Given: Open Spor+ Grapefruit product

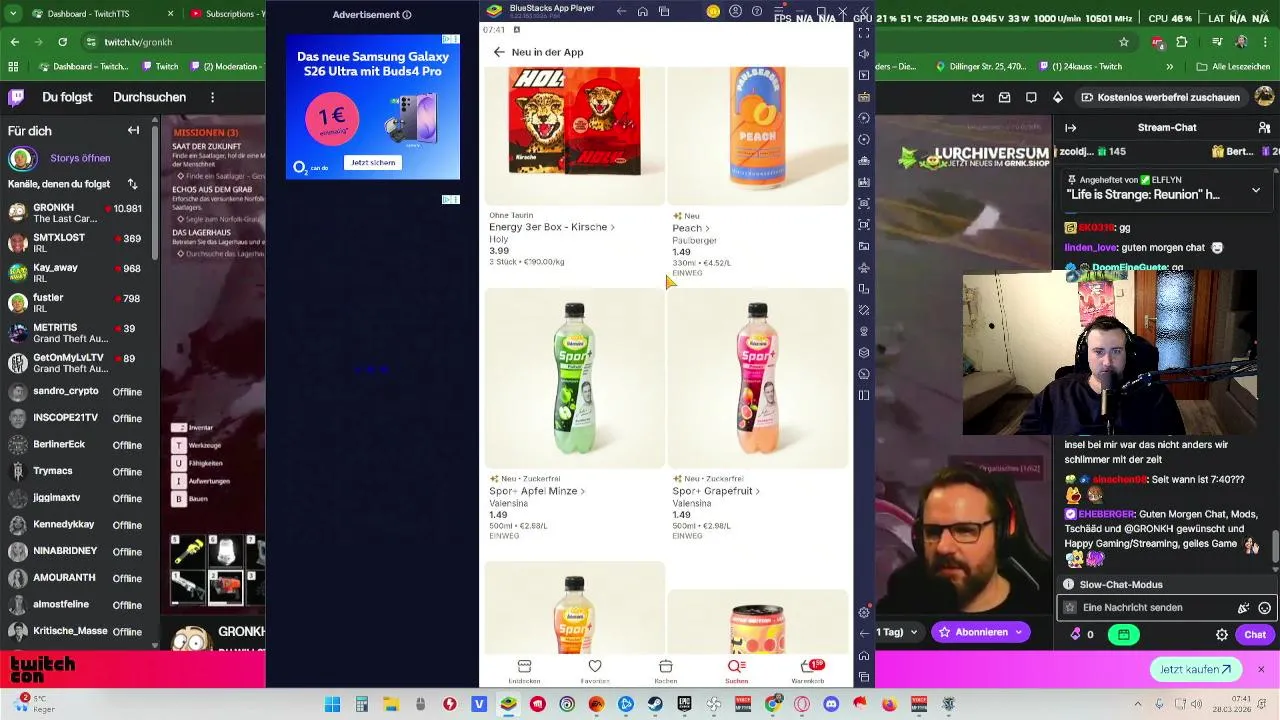Looking at the screenshot, I should click(x=716, y=491).
